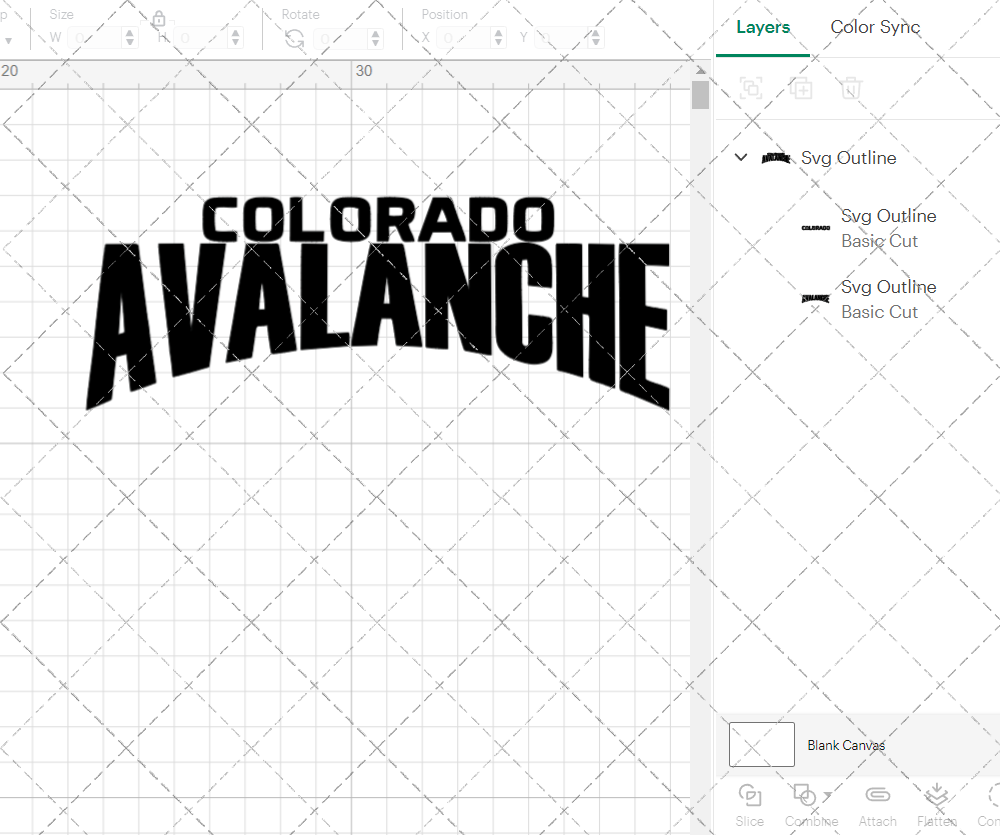This screenshot has height=835, width=1000.
Task: Delete a layer using the trash icon
Action: 851,89
